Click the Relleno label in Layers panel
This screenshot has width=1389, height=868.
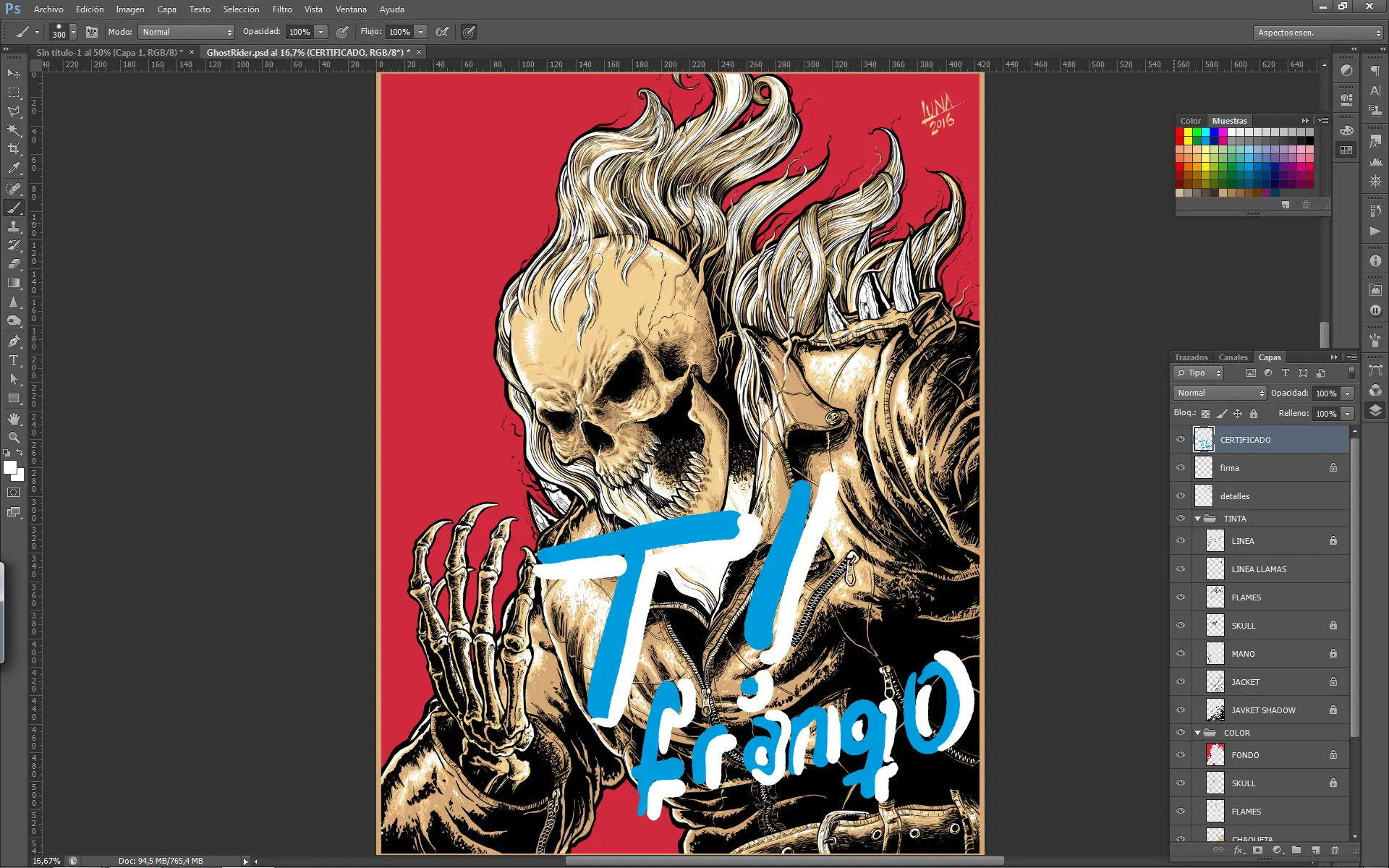point(1294,414)
